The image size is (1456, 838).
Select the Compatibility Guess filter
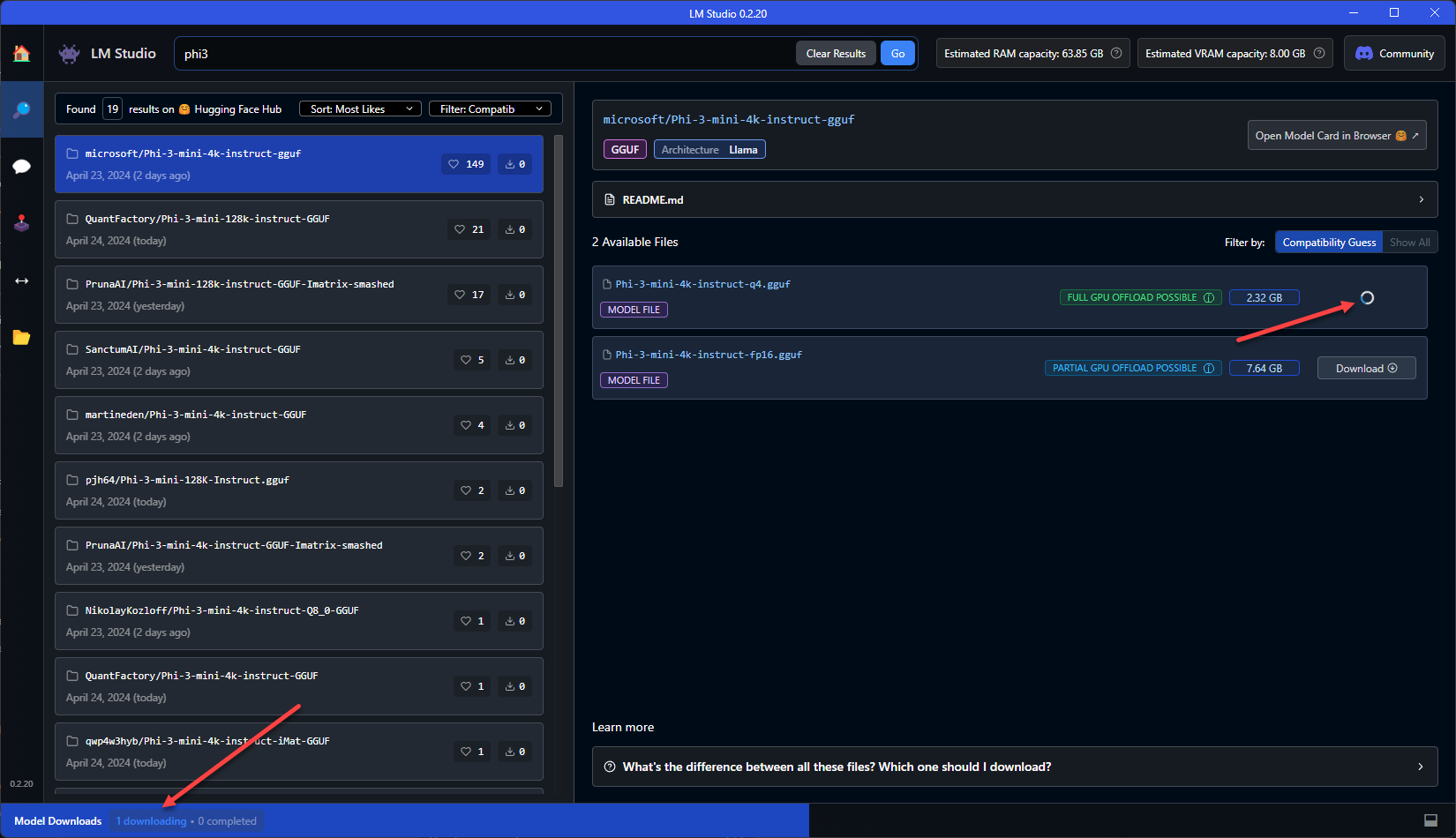(x=1329, y=243)
